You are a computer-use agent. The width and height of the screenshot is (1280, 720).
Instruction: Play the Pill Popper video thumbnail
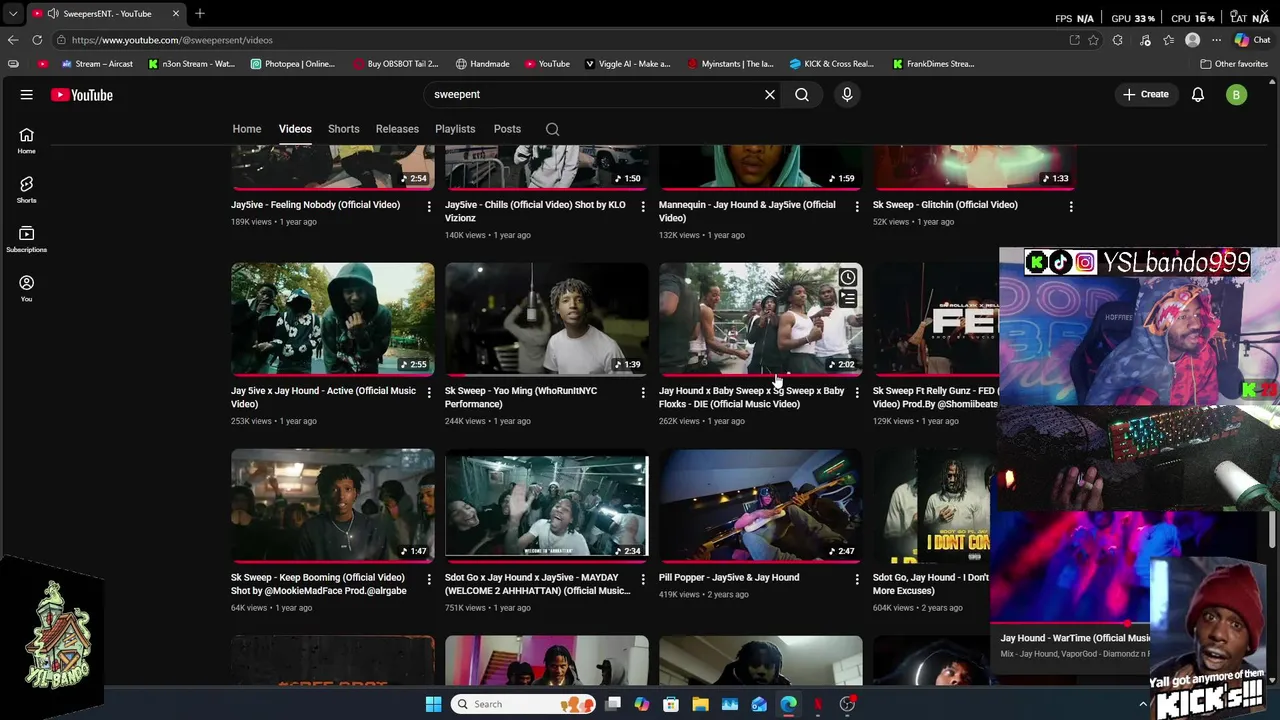(761, 505)
